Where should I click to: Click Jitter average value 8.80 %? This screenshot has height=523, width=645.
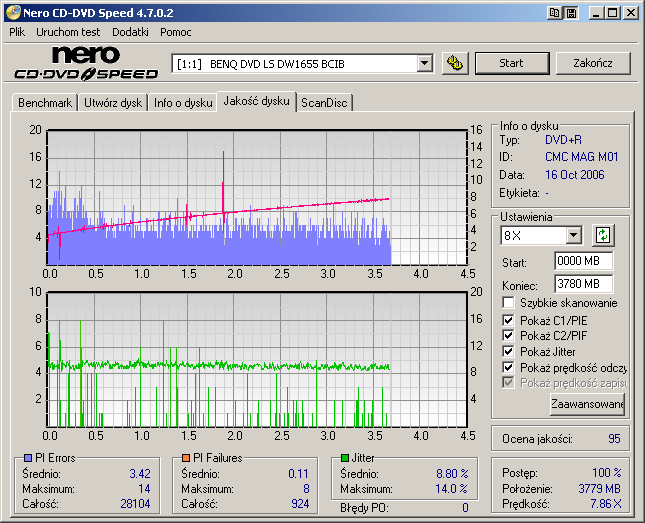[x=452, y=474]
